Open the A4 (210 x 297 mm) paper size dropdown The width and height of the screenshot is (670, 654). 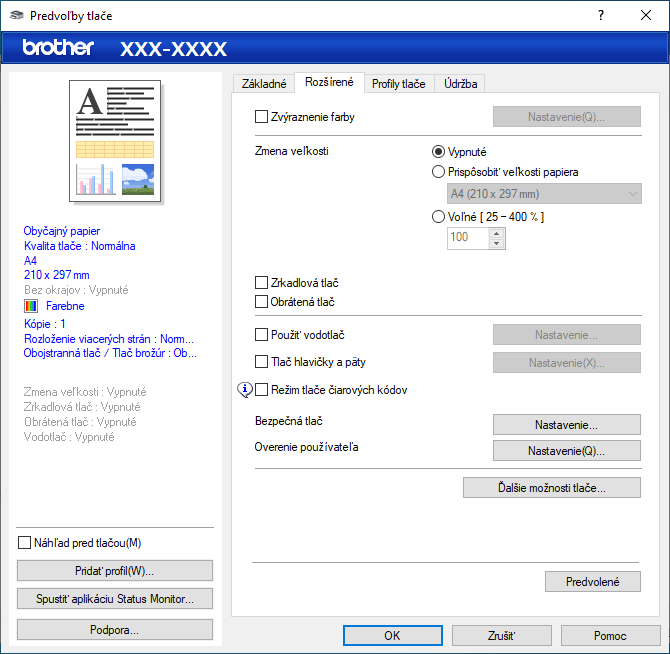(544, 194)
